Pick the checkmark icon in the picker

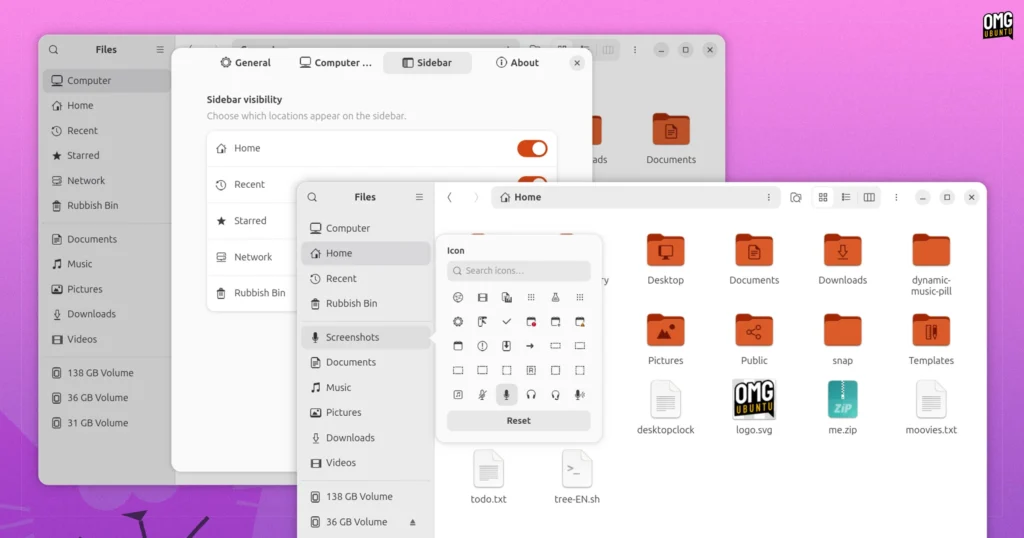click(507, 322)
